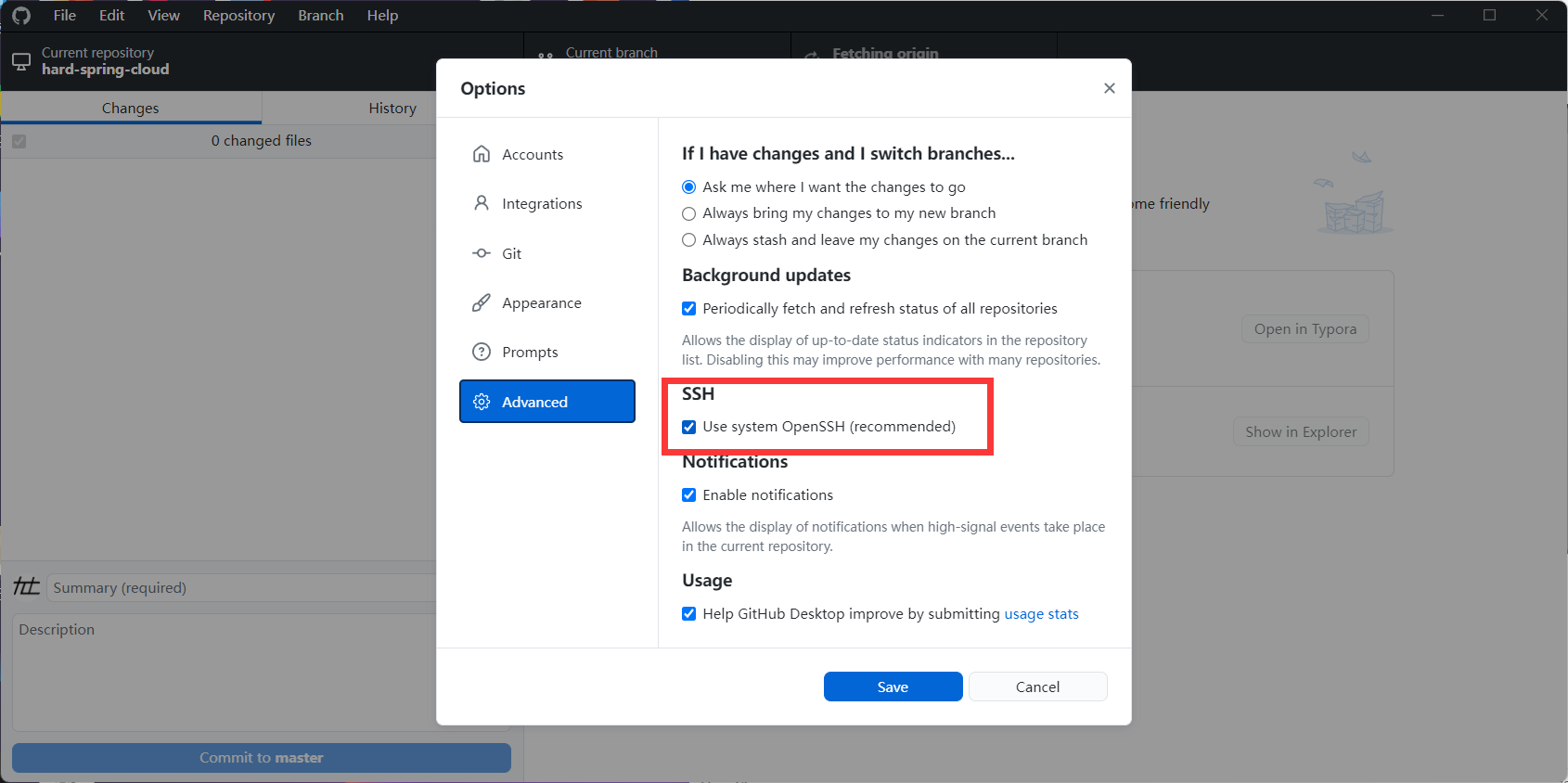The height and width of the screenshot is (783, 1568).
Task: Toggle Use system OpenSSH checkbox
Action: click(x=688, y=427)
